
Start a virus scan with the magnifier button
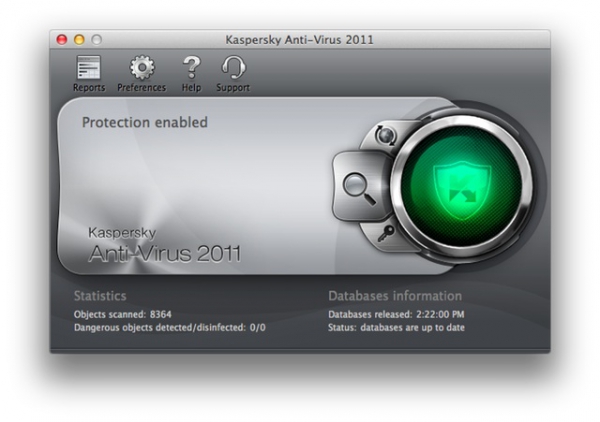[x=359, y=188]
